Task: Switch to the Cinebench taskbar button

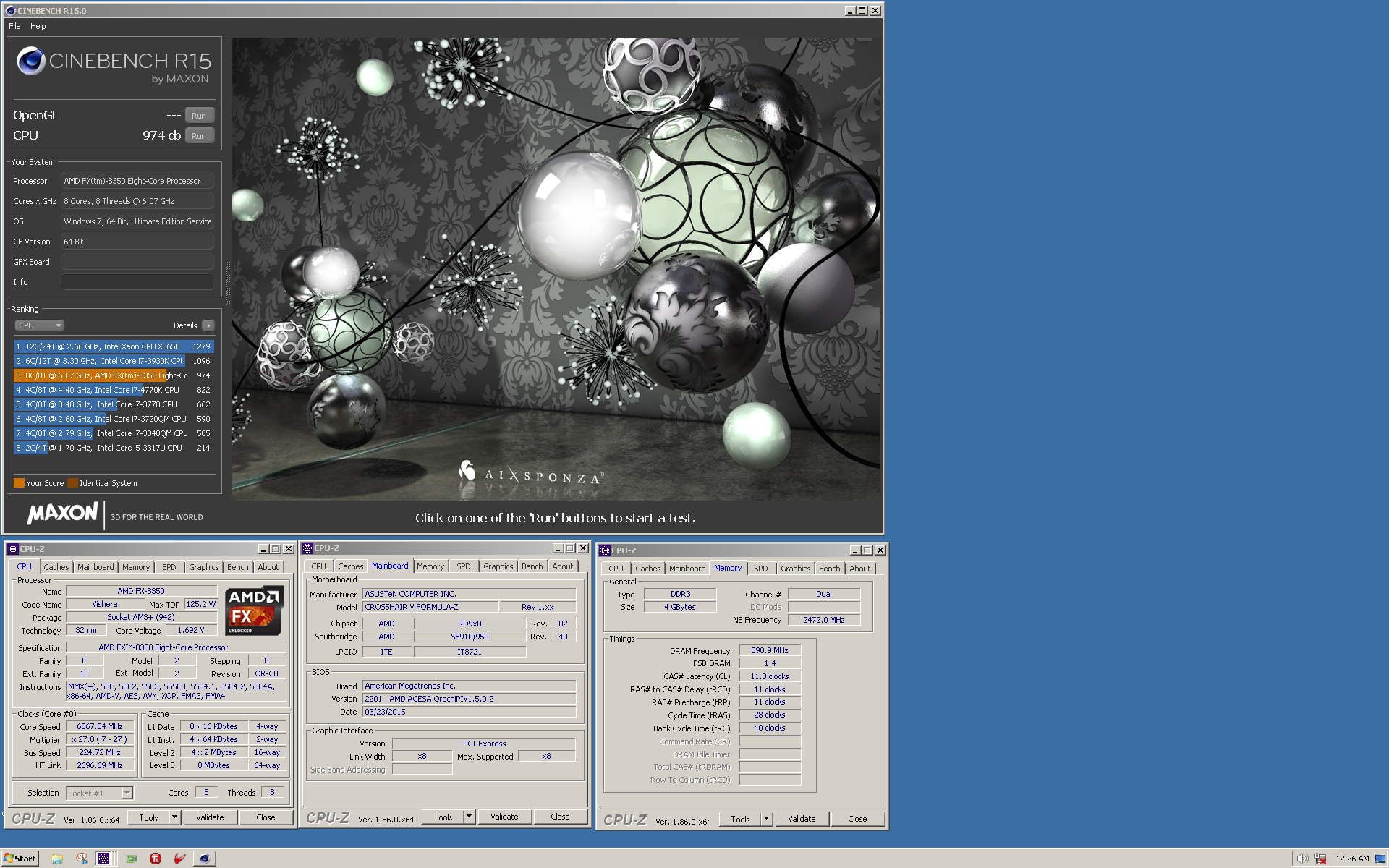Action: (205, 859)
